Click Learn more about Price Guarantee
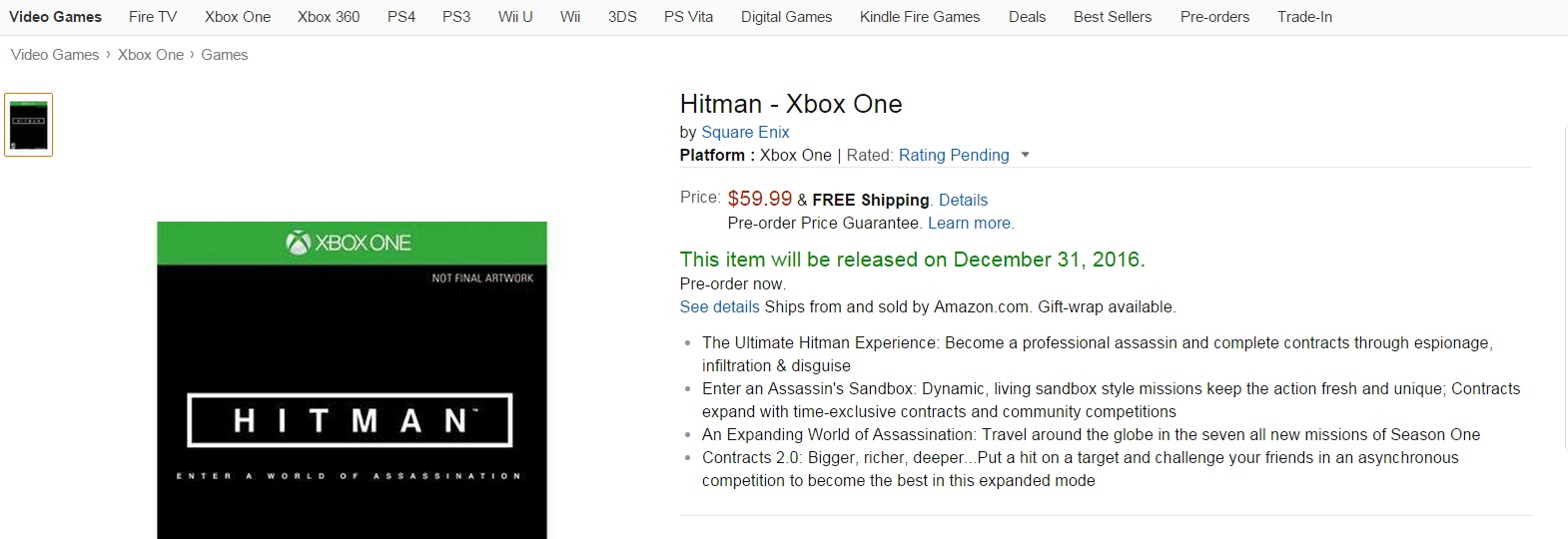 [969, 223]
